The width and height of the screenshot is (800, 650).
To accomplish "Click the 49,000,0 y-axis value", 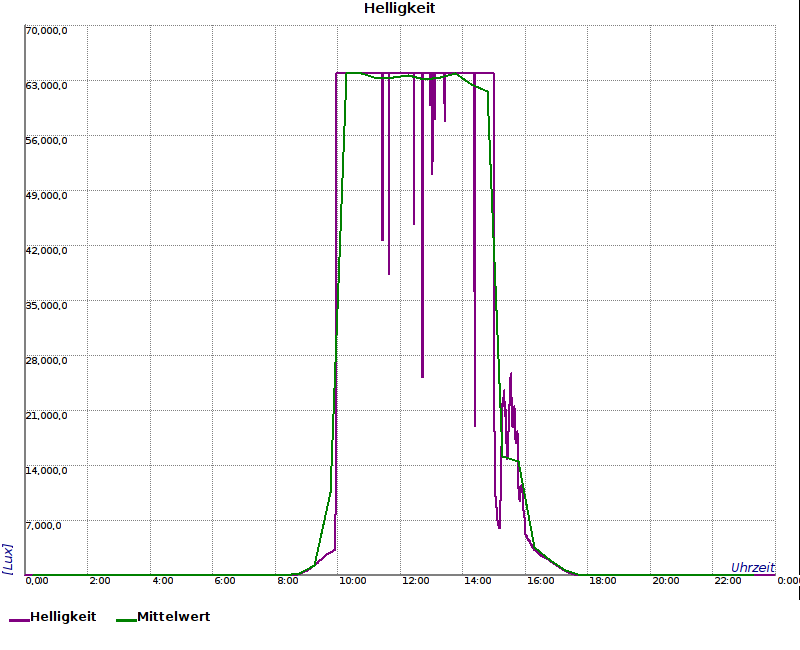I will click(x=46, y=196).
